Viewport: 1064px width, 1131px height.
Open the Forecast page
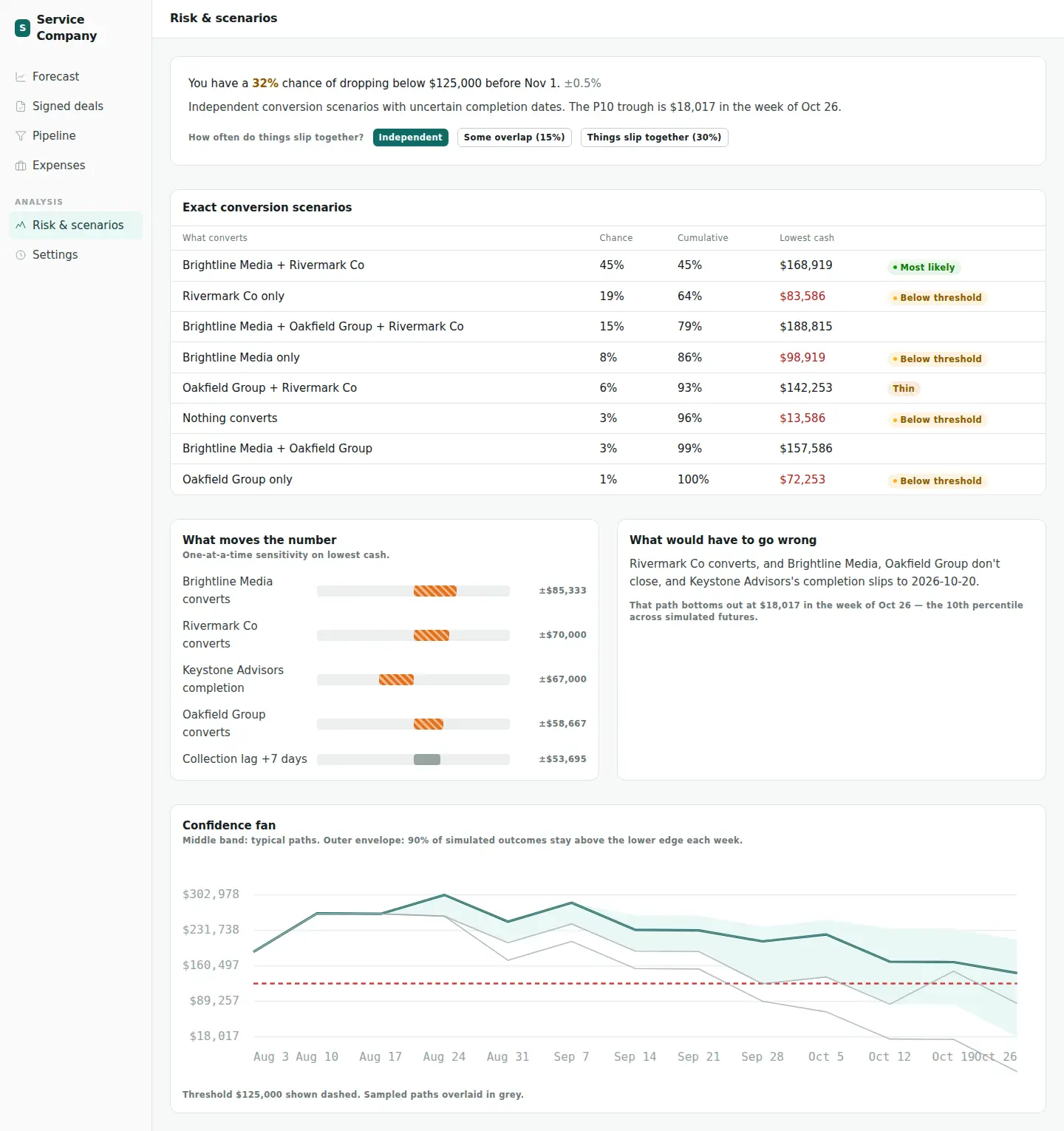point(75,77)
